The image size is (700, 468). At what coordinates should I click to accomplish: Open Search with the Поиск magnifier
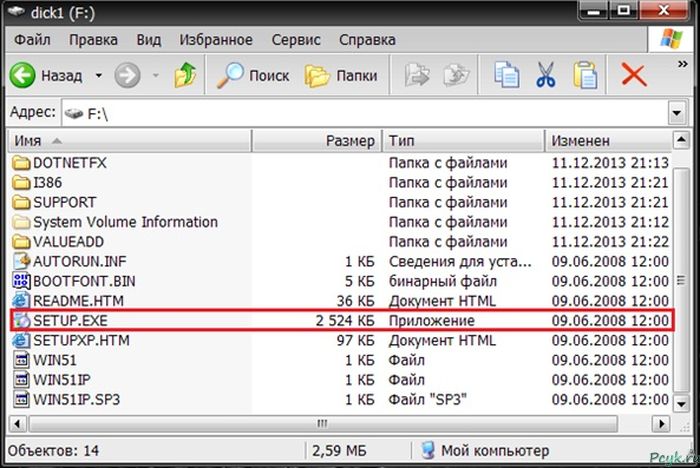pyautogui.click(x=255, y=75)
